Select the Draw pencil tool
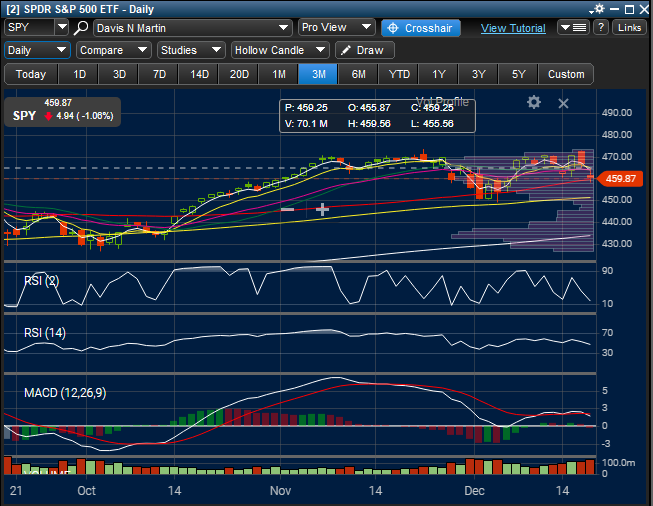Screen dimensions: 653x506 pos(364,50)
